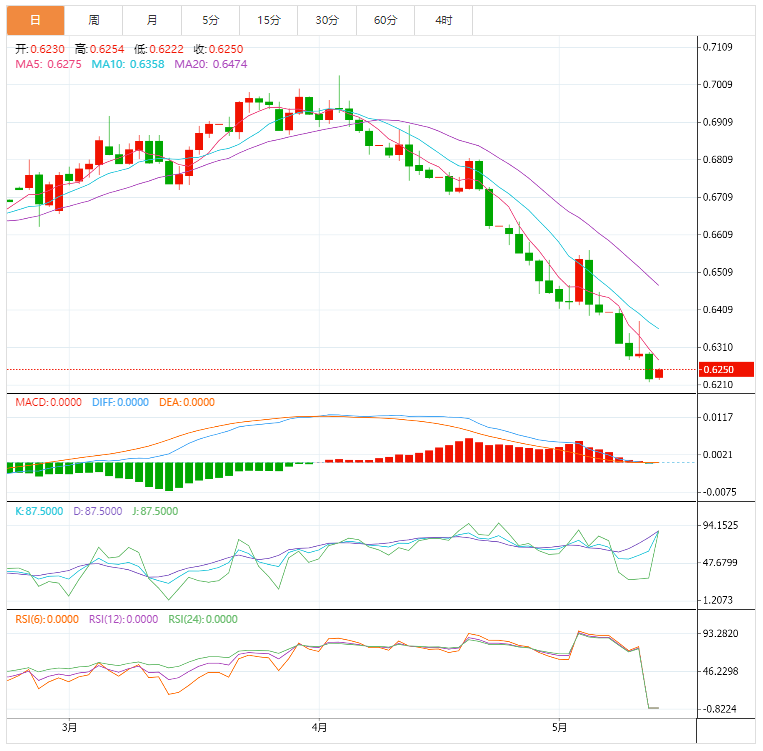Click the RSI(12):0.0000 label
Screen dimensions: 763x751
click(x=124, y=620)
